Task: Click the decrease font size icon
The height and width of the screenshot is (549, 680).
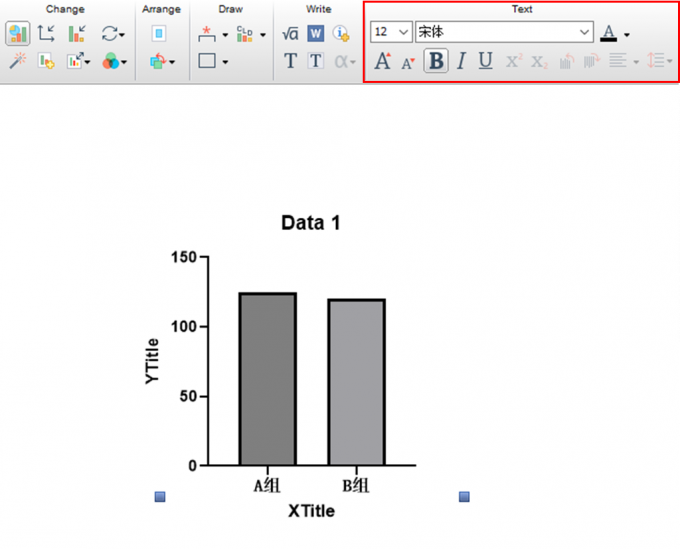Action: pyautogui.click(x=408, y=63)
